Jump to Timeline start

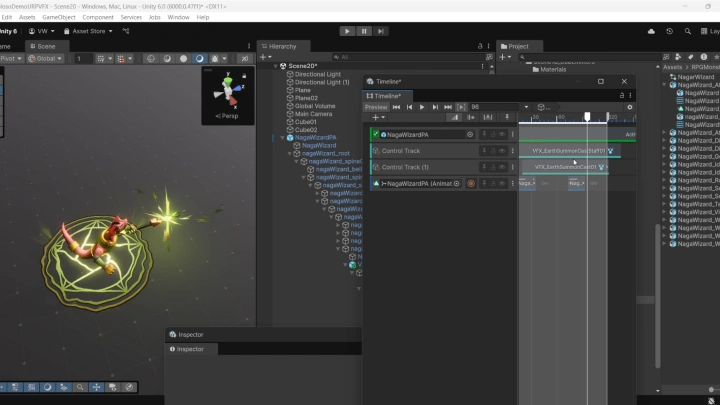(396, 107)
